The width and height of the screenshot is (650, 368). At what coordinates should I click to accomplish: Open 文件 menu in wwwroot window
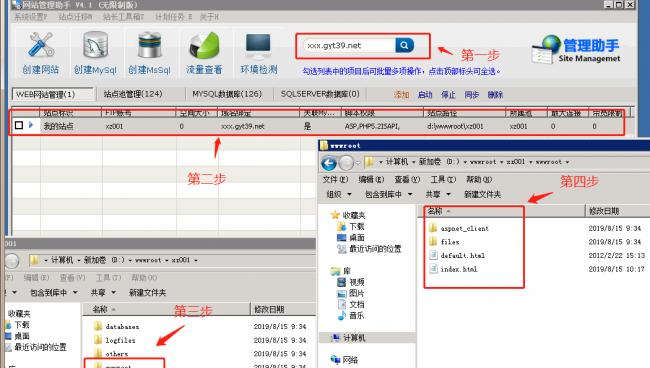tap(335, 179)
